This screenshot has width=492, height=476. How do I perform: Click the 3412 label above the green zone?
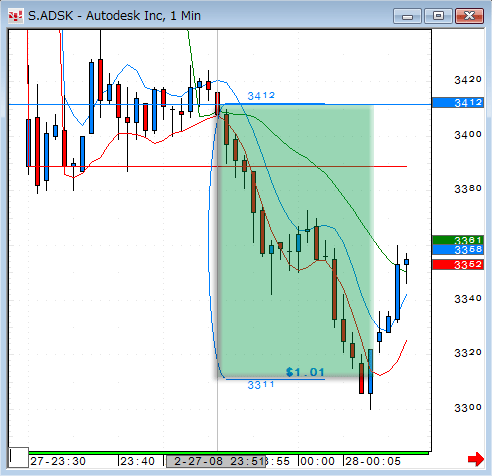click(x=261, y=96)
